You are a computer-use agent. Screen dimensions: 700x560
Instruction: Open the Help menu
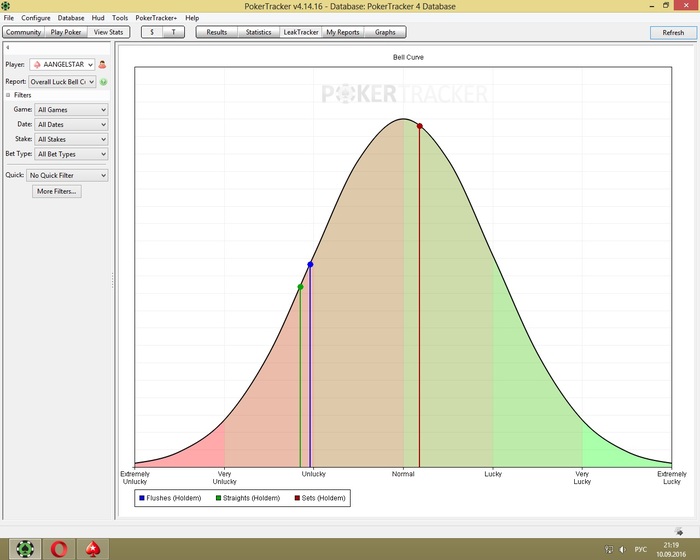point(192,18)
